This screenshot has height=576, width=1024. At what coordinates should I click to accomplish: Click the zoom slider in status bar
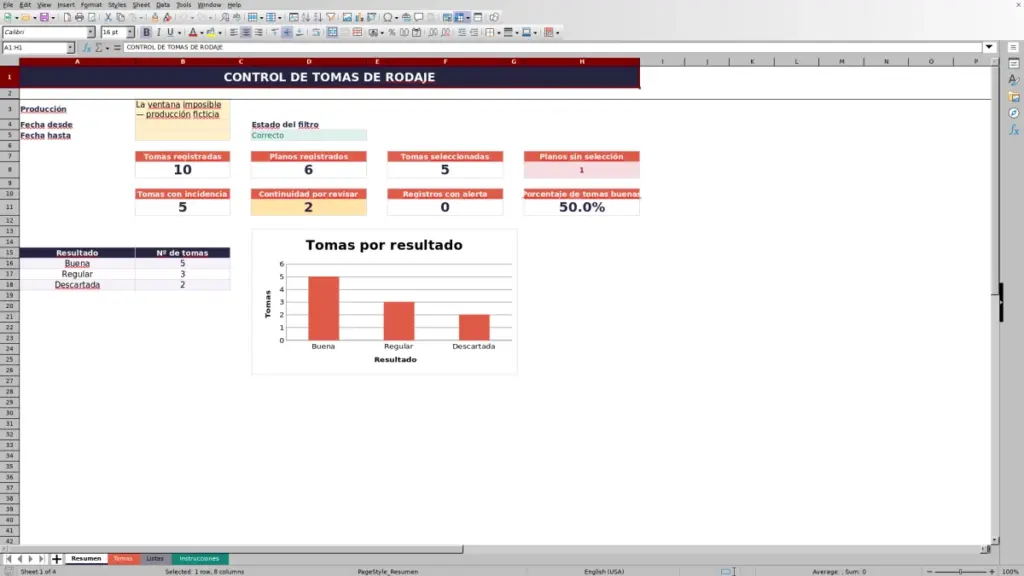point(961,571)
